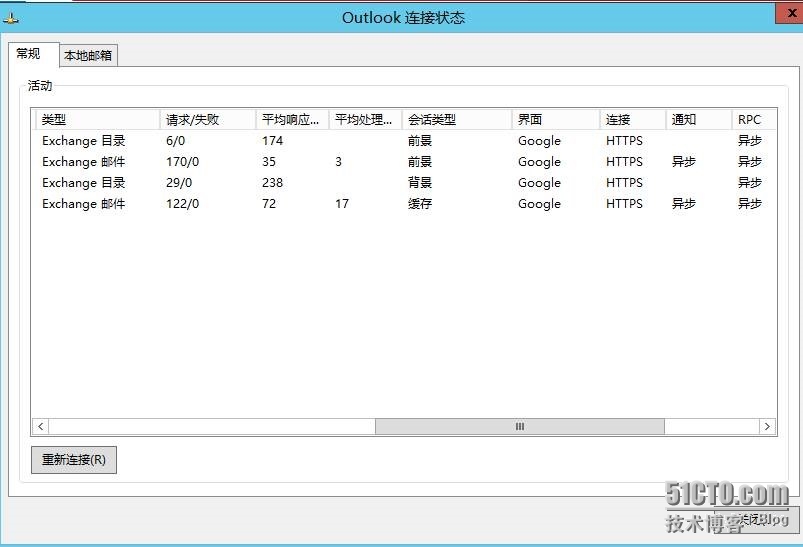This screenshot has width=803, height=547.
Task: Click the RPC column header
Action: [754, 119]
